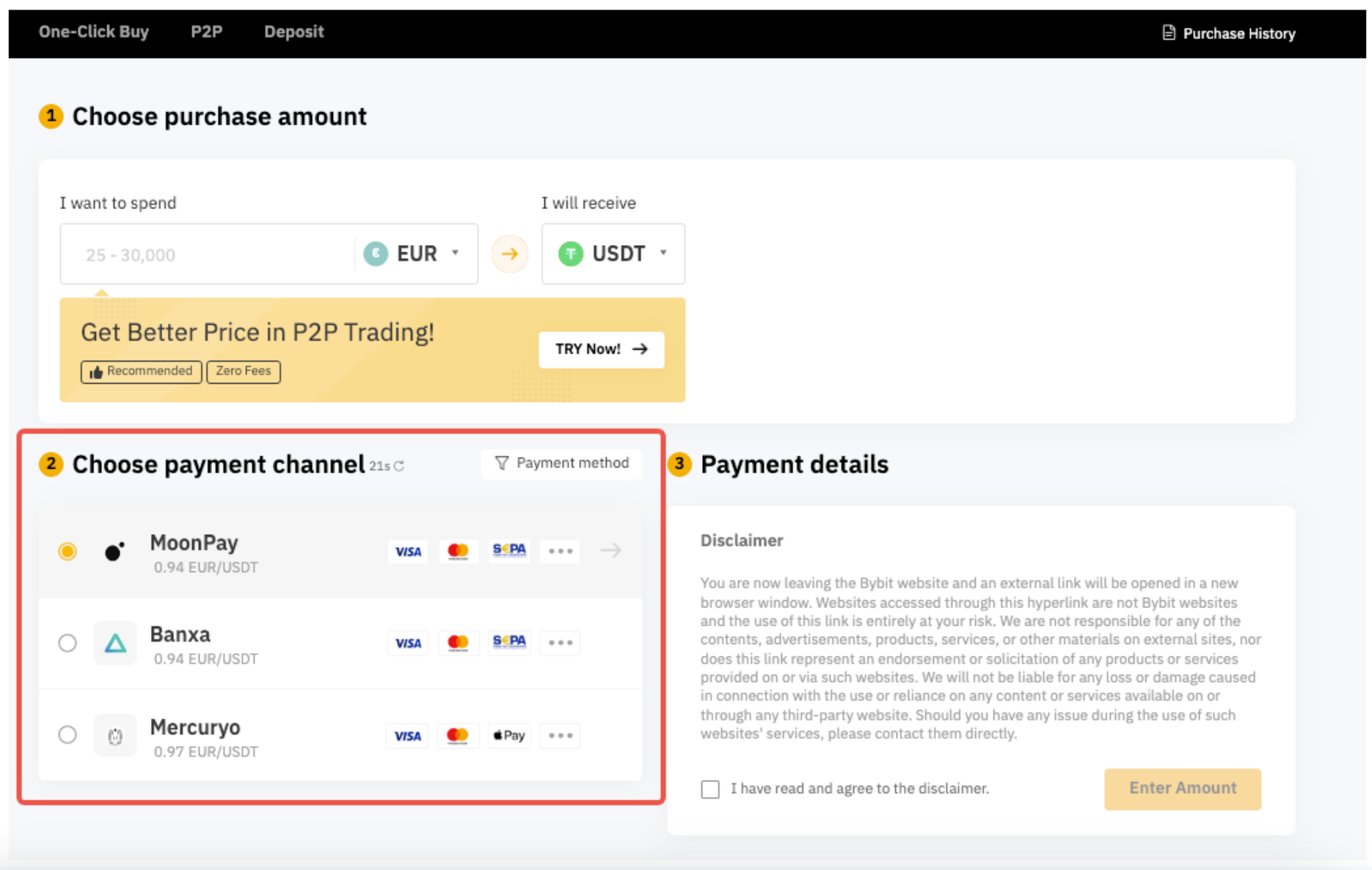Screen dimensions: 1372x870
Task: Click the SEPA icon in Banxa row
Action: point(509,643)
